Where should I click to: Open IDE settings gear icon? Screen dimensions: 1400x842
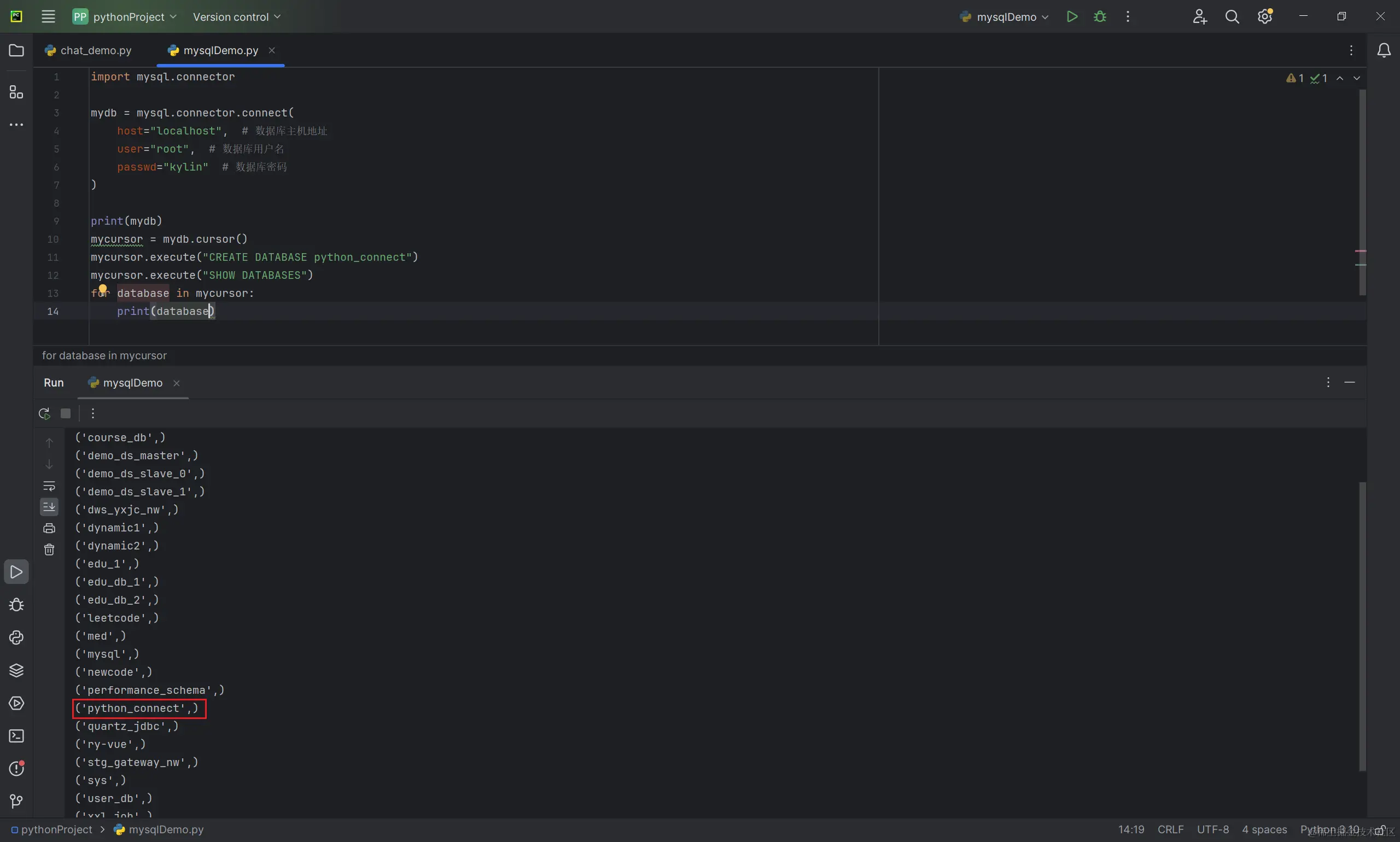click(x=1265, y=16)
